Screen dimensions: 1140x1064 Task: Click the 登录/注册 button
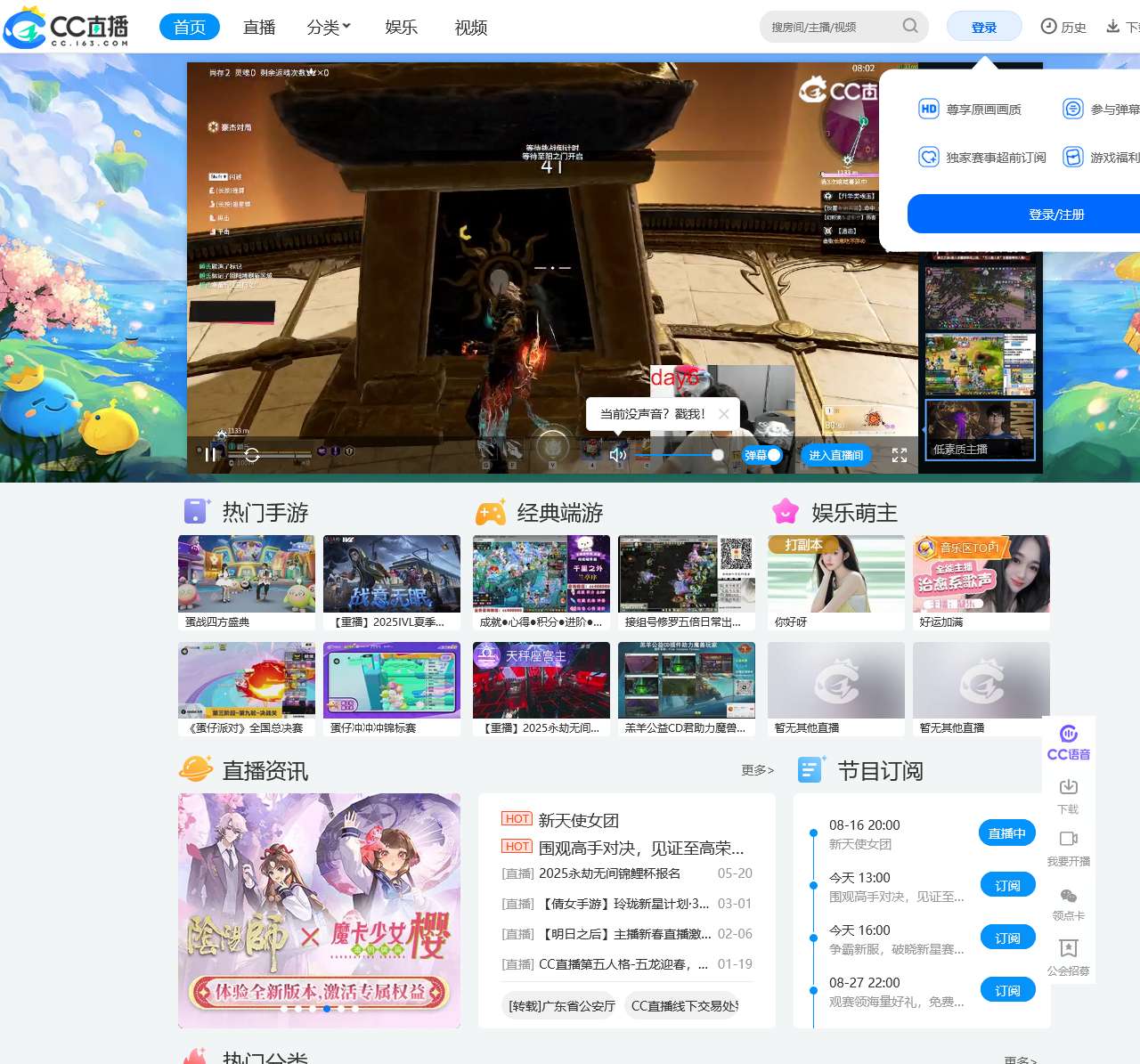(1055, 215)
